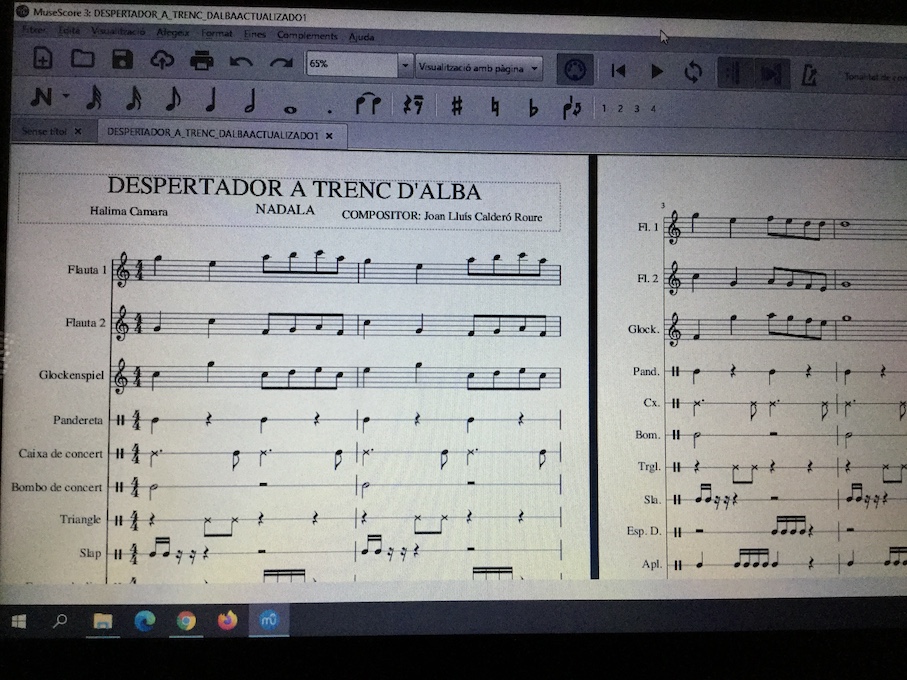Select the 'COMPOSITOR: Joan Lluís Calderó Roure' text
The image size is (907, 680).
pos(442,216)
